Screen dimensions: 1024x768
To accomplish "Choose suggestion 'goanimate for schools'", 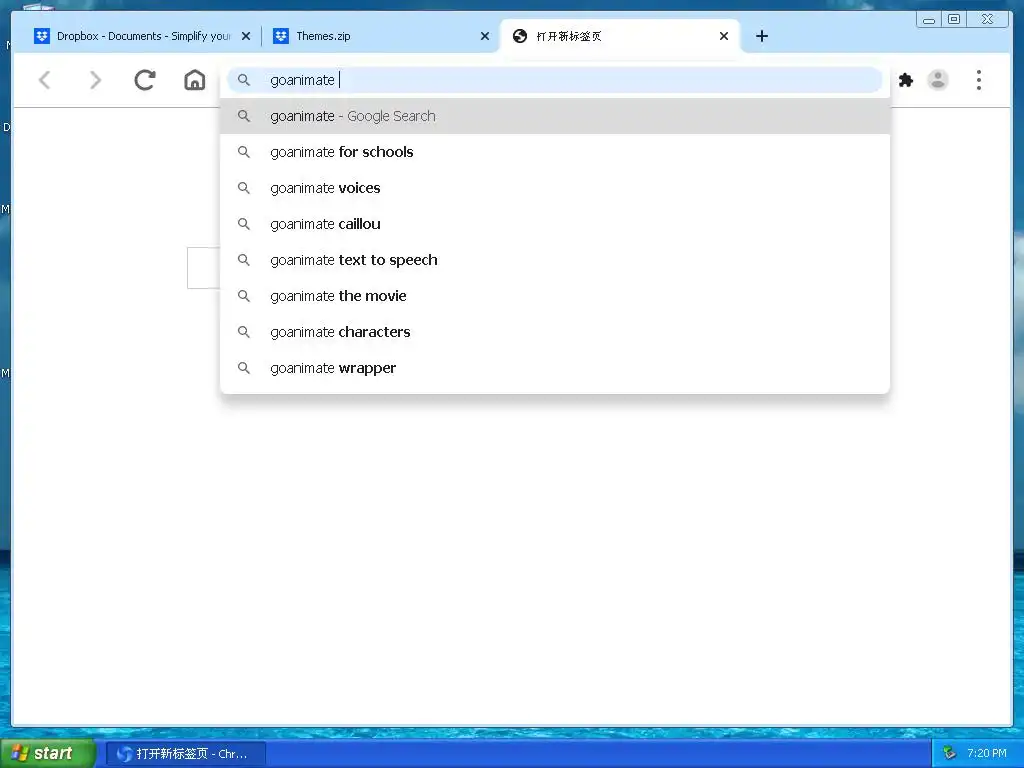I will [x=555, y=152].
